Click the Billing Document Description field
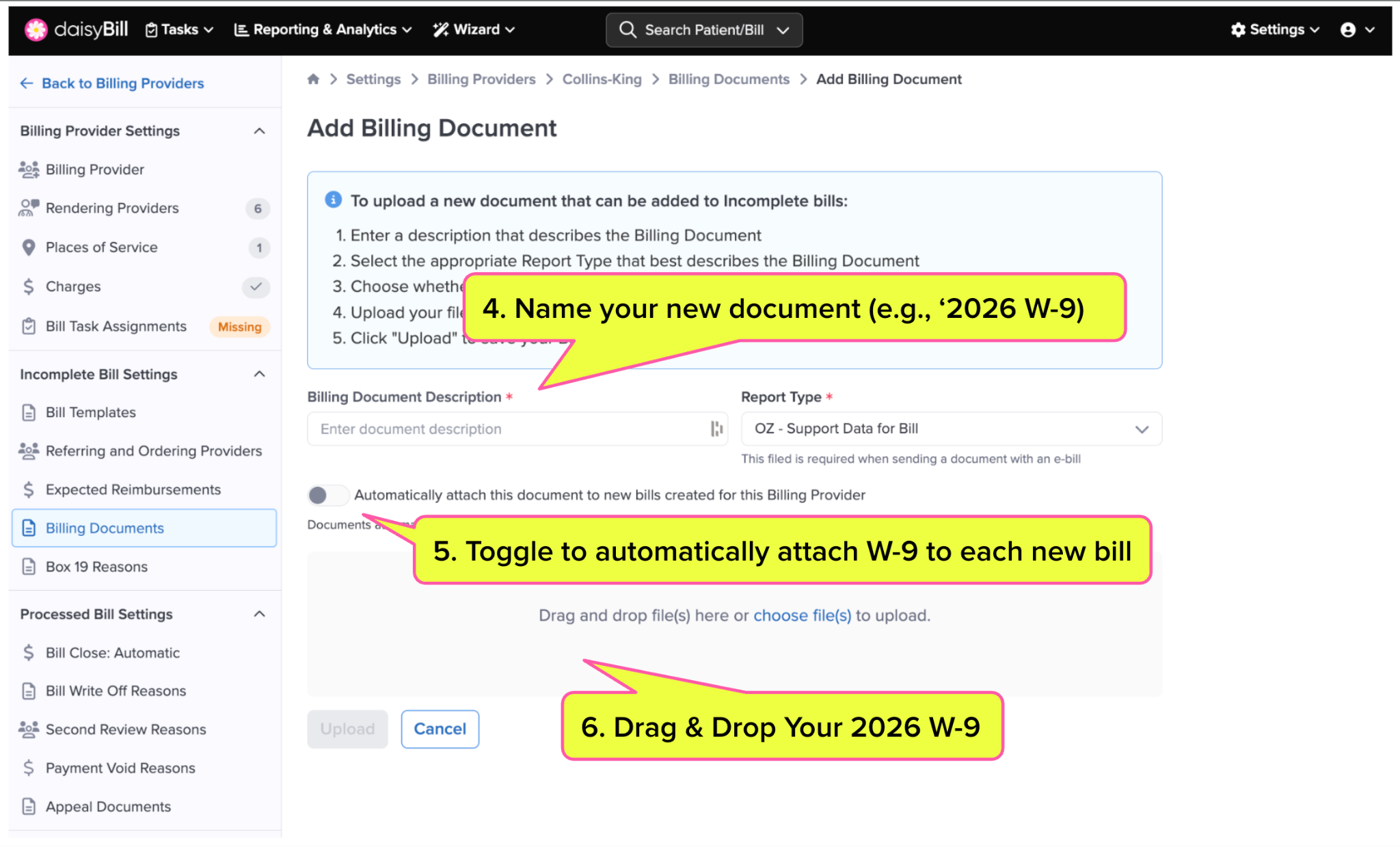 pyautogui.click(x=506, y=429)
